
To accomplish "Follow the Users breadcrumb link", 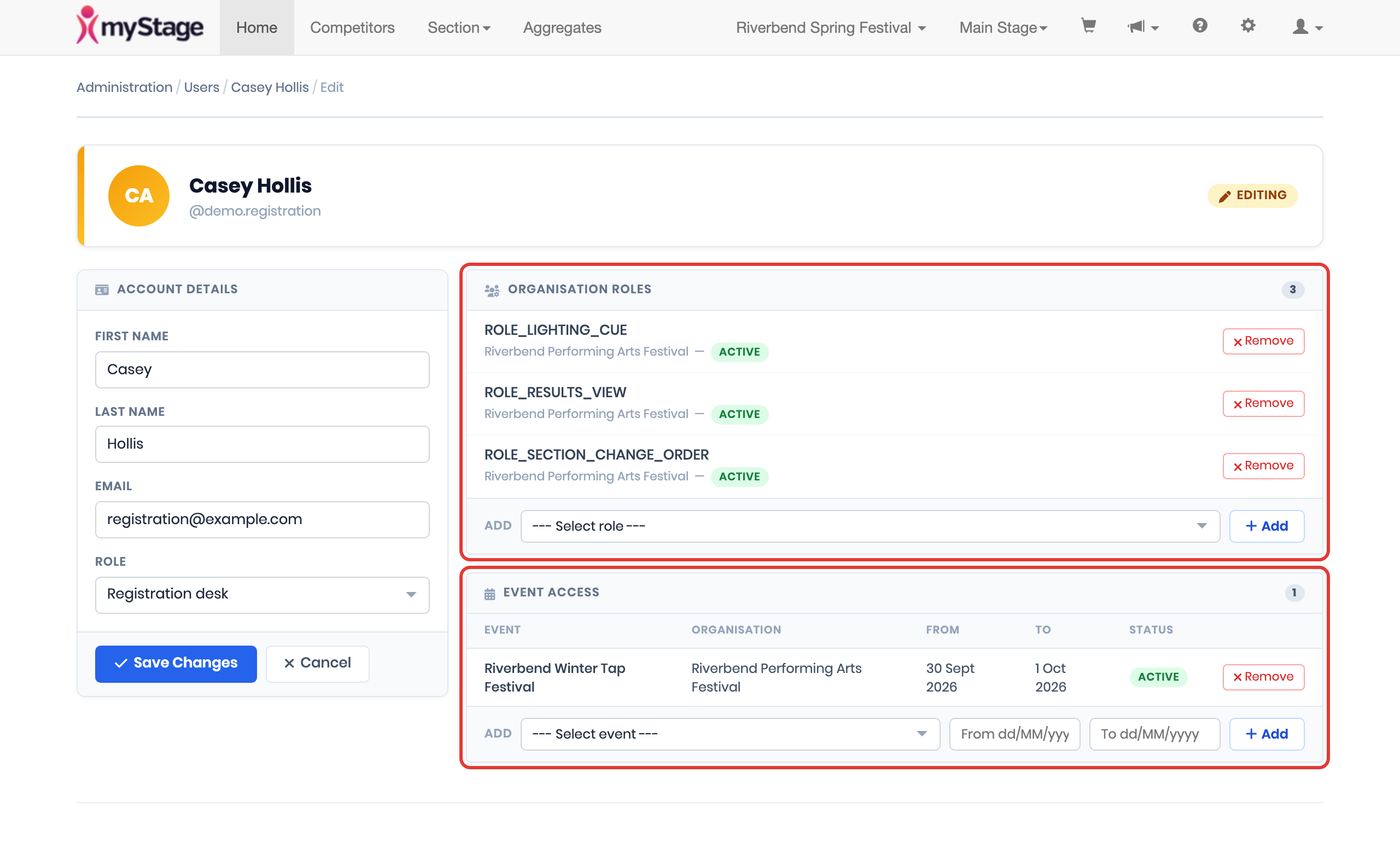I will click(201, 88).
